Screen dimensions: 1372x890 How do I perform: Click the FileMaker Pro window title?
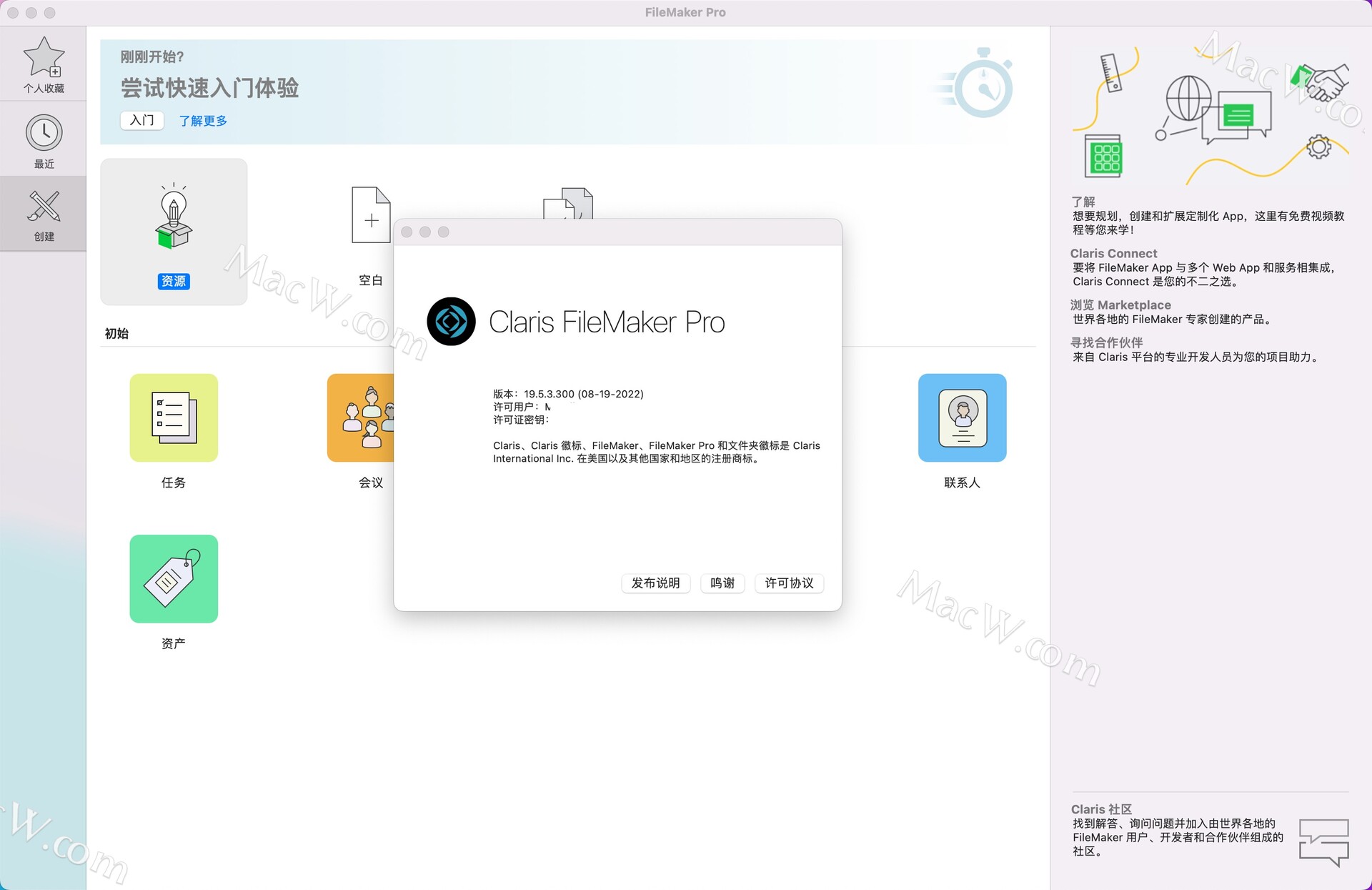[685, 12]
